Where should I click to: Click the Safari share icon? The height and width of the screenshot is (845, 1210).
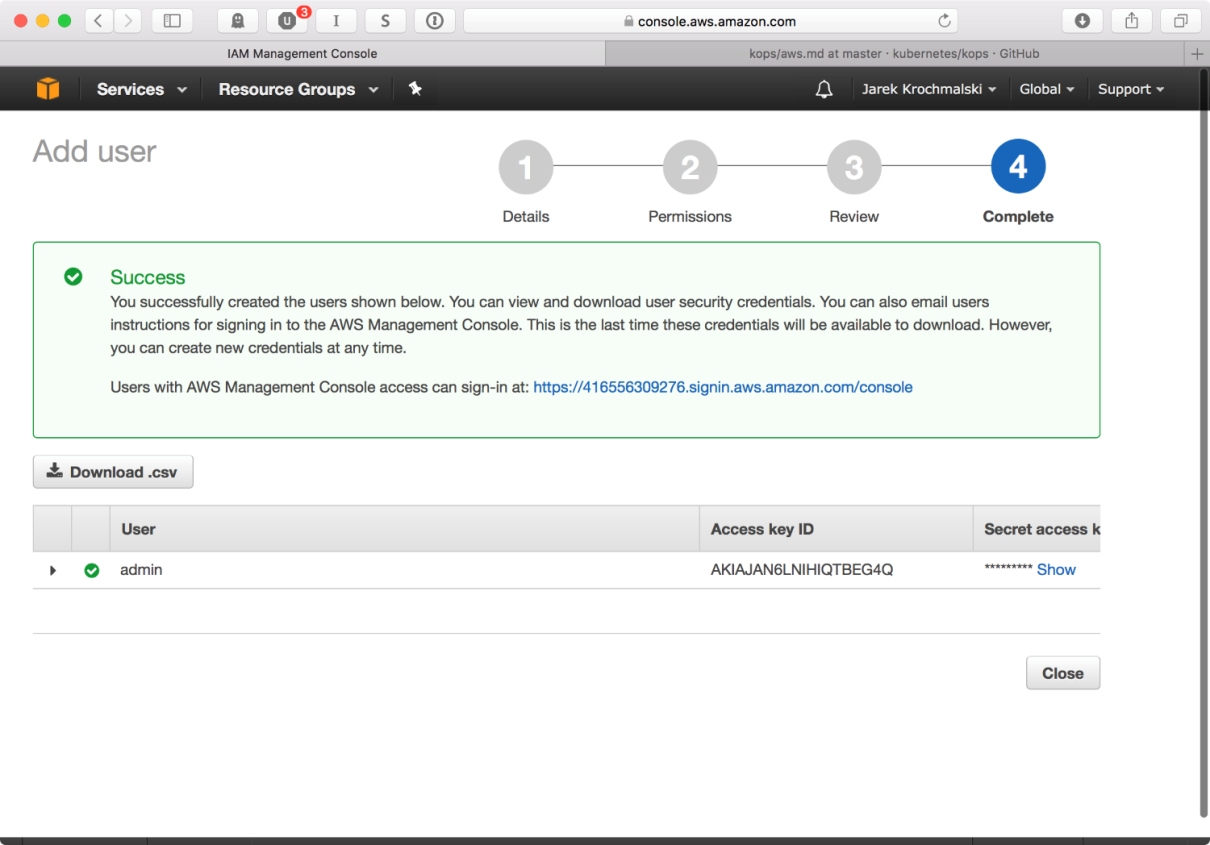1132,20
